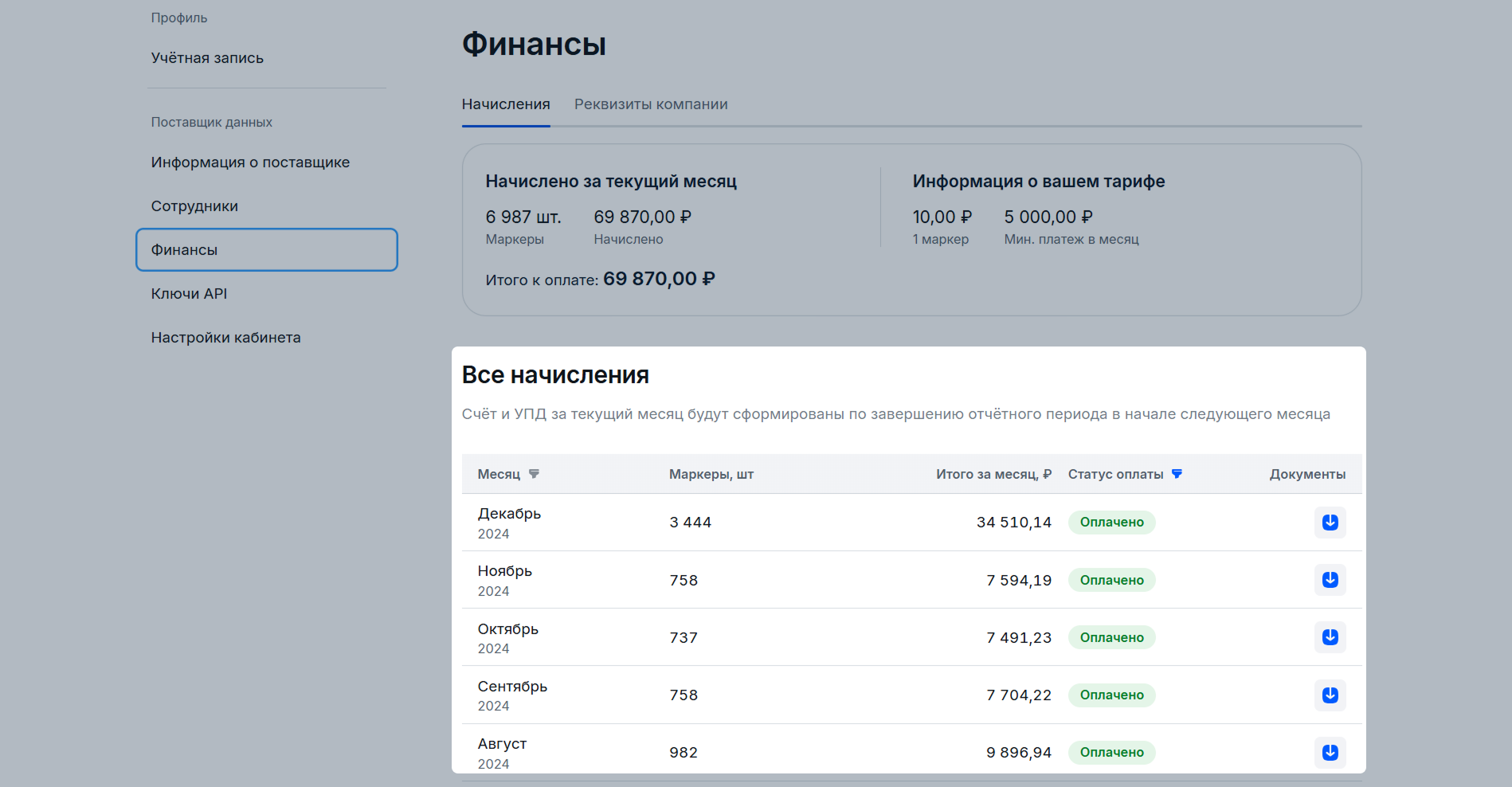Click the Оплачено badge for December

click(1111, 523)
